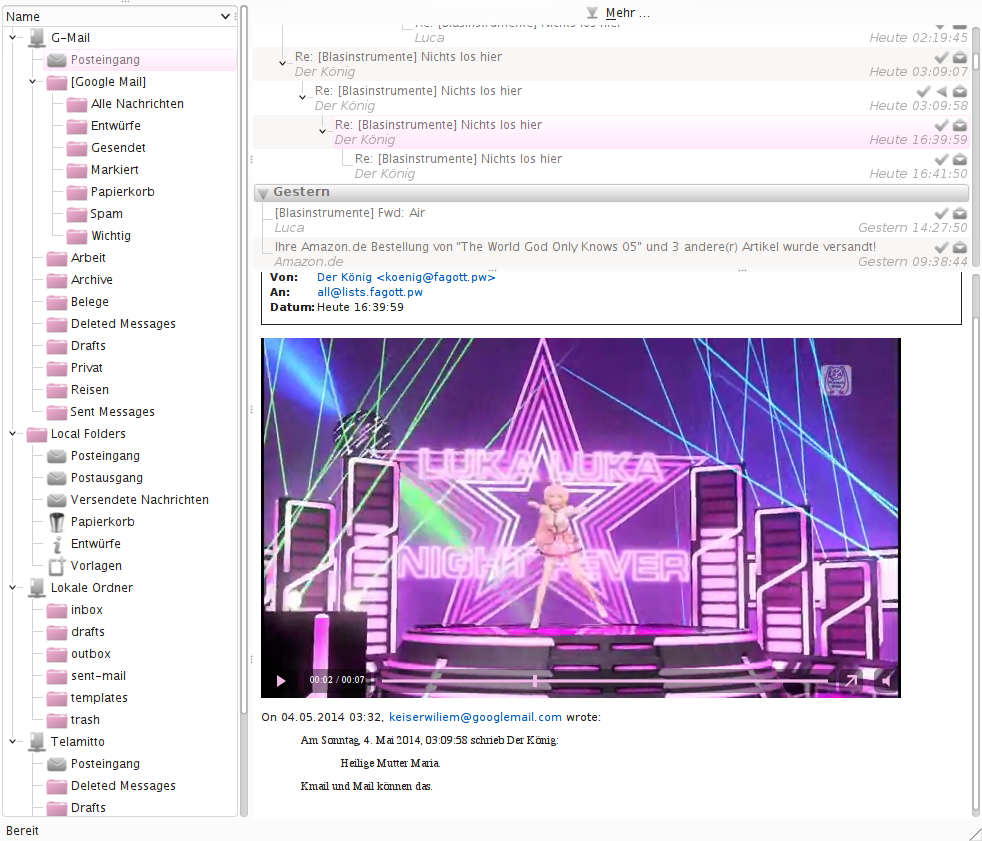
Task: Open the Name column header dropdown
Action: [225, 16]
